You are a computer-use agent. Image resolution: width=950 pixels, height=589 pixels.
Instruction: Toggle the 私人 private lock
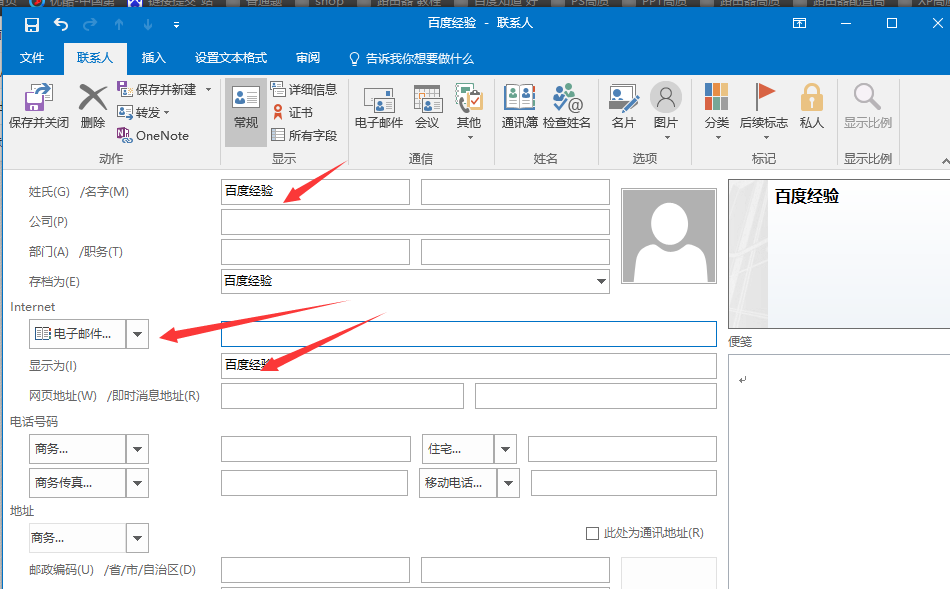click(x=812, y=108)
